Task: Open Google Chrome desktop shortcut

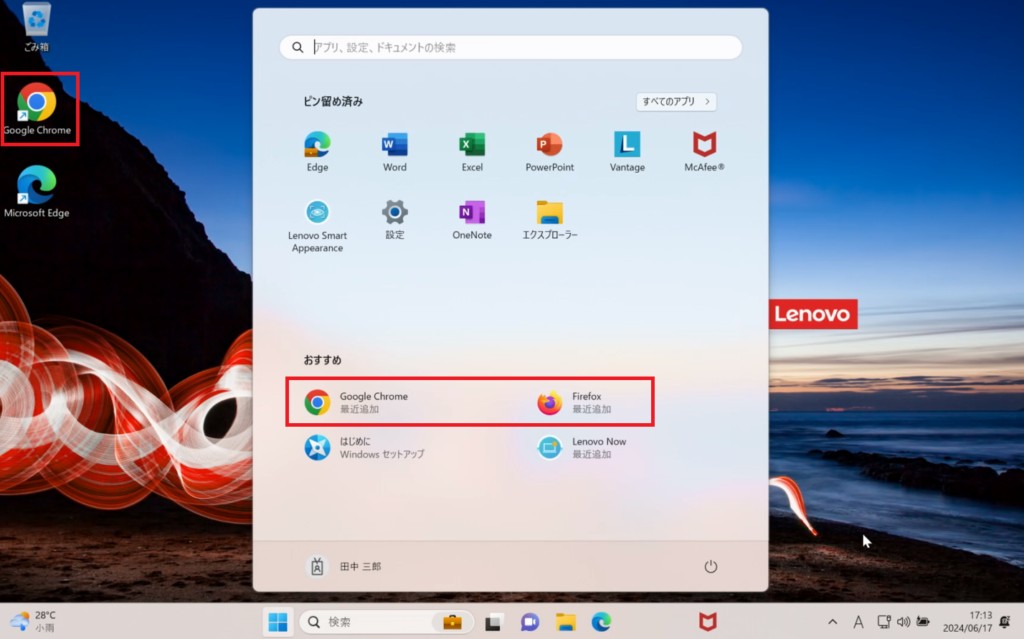Action: [x=37, y=108]
